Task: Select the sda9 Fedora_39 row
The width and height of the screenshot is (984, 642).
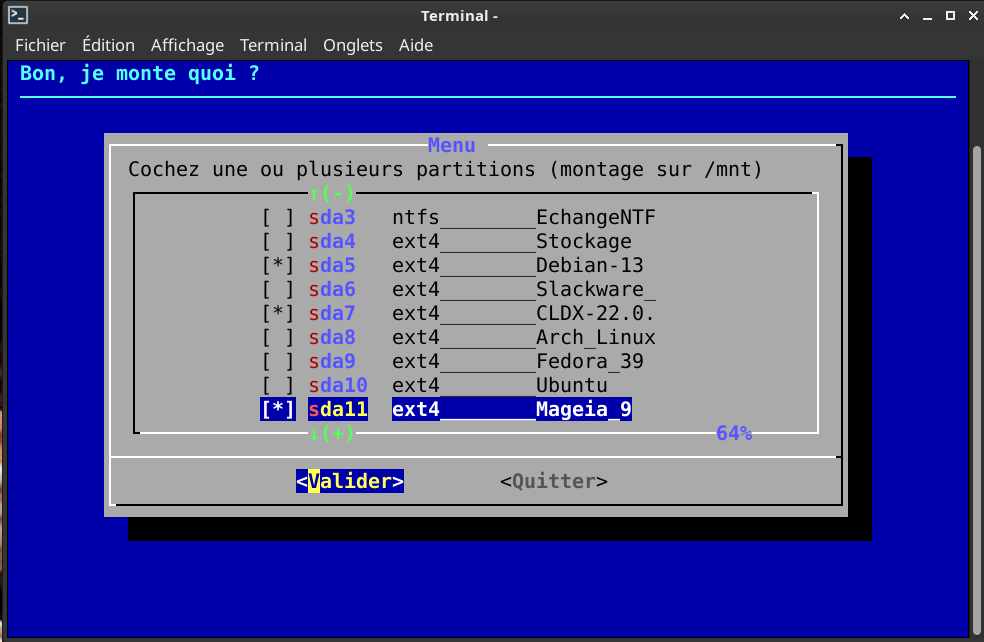Action: coord(458,361)
